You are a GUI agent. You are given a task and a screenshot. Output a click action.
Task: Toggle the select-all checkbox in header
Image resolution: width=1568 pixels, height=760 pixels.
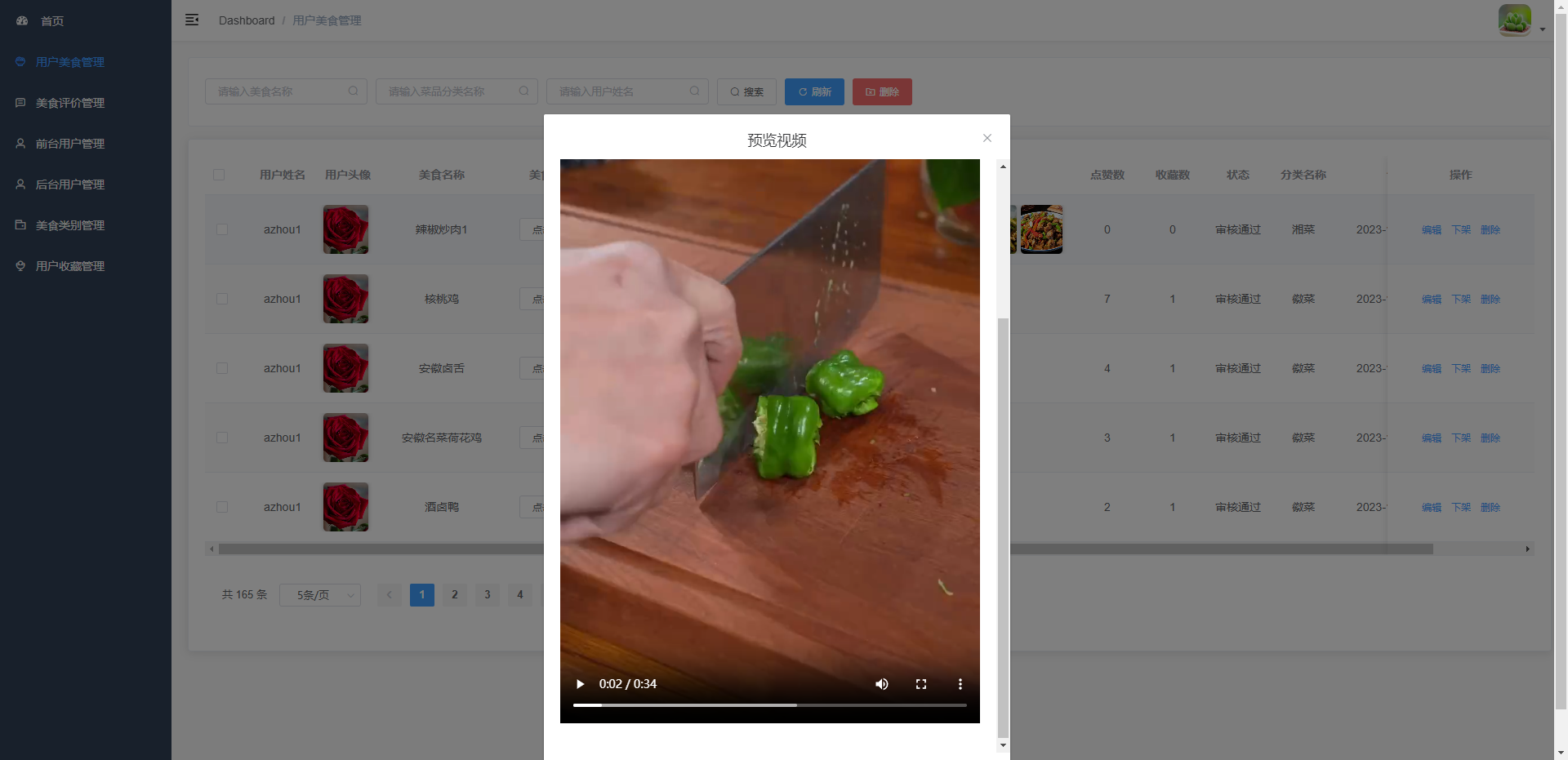click(x=219, y=175)
